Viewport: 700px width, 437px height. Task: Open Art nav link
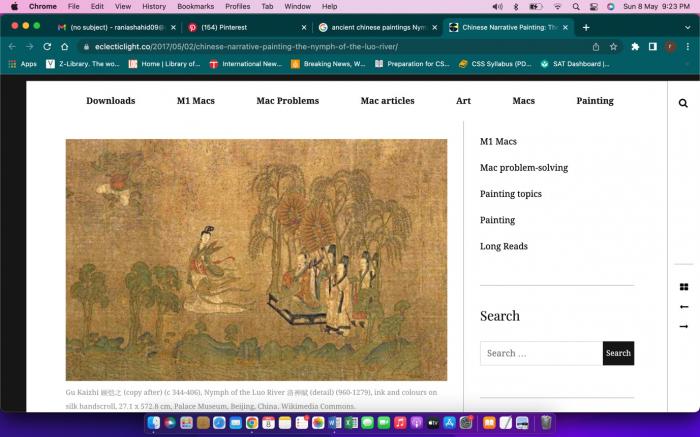463,101
